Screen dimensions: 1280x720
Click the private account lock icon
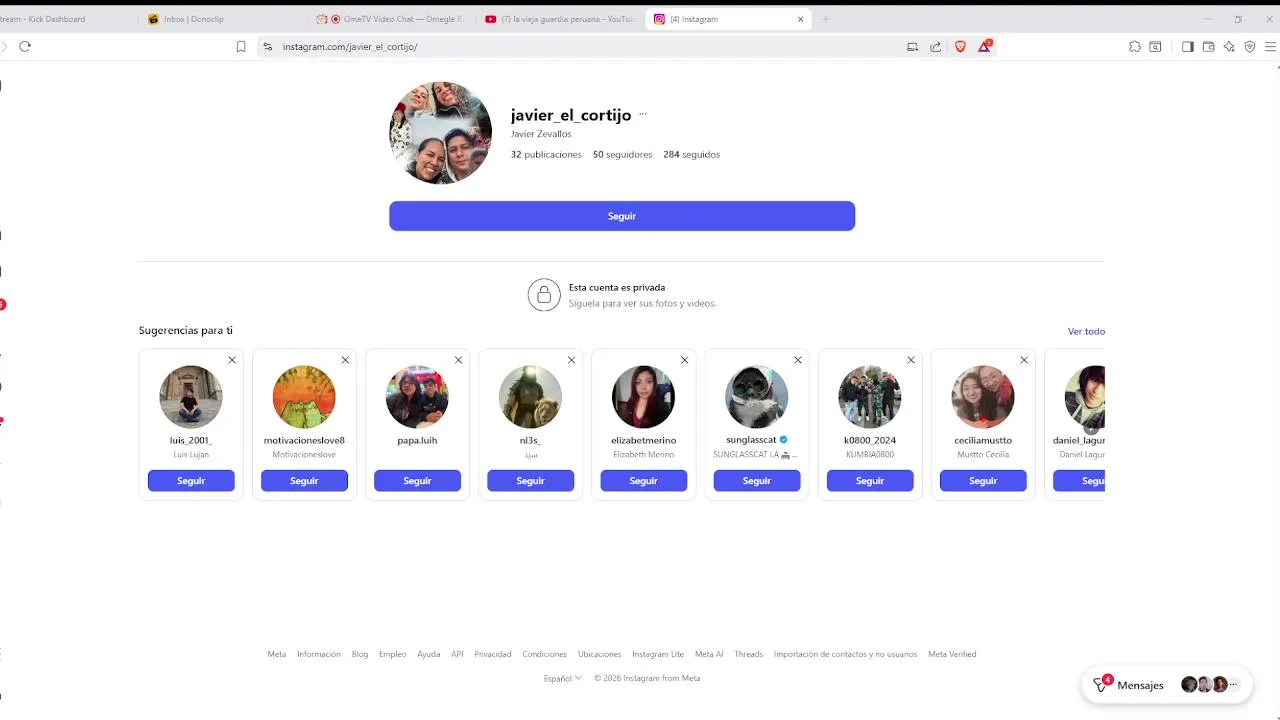coord(544,295)
